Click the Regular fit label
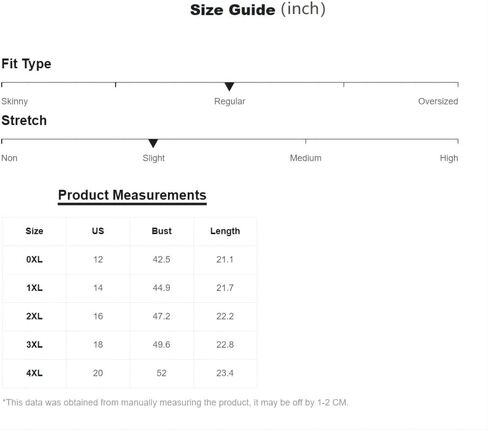The width and height of the screenshot is (488, 430). [230, 101]
